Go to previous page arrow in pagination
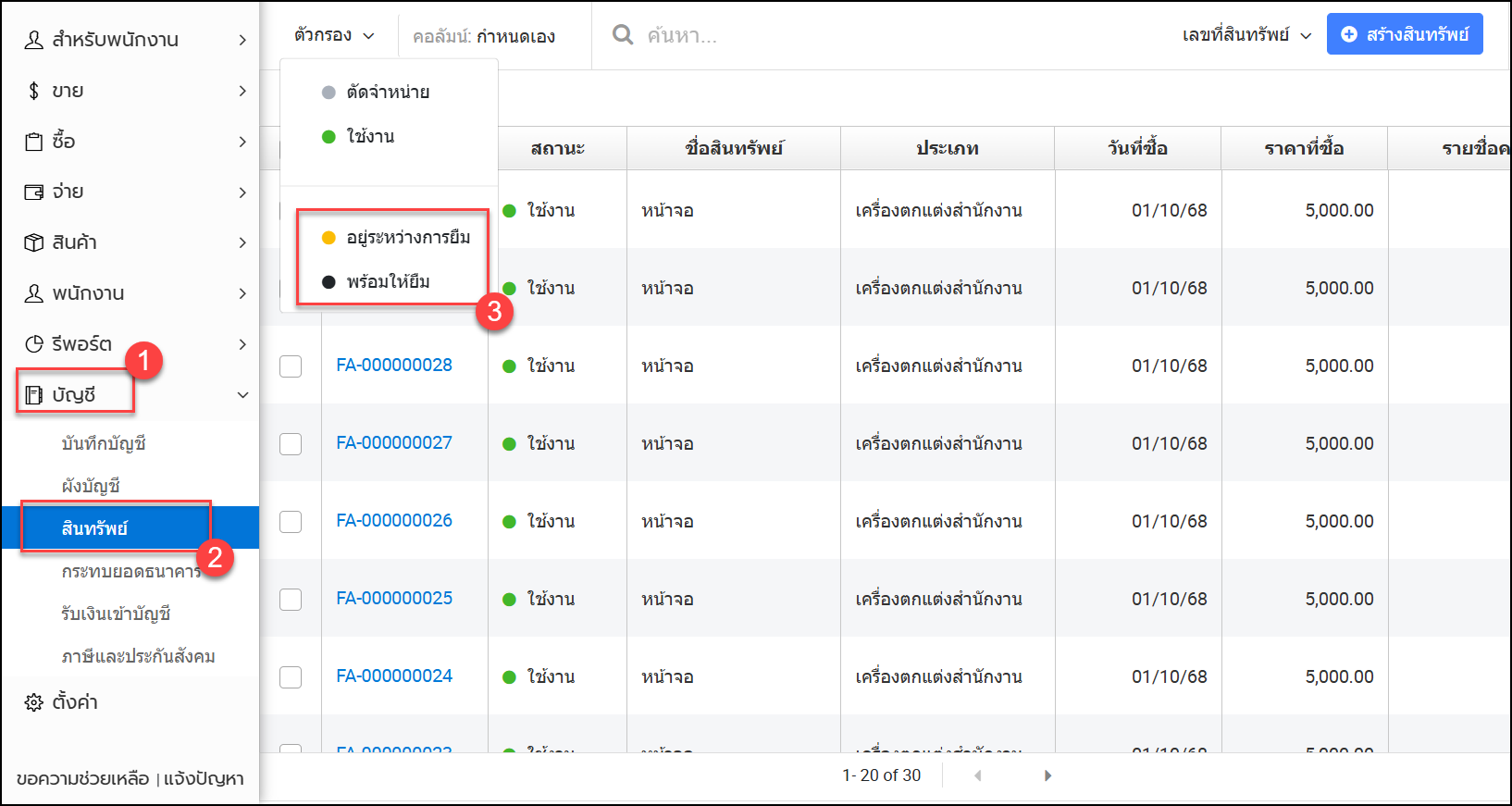This screenshot has height=806, width=1512. click(977, 775)
